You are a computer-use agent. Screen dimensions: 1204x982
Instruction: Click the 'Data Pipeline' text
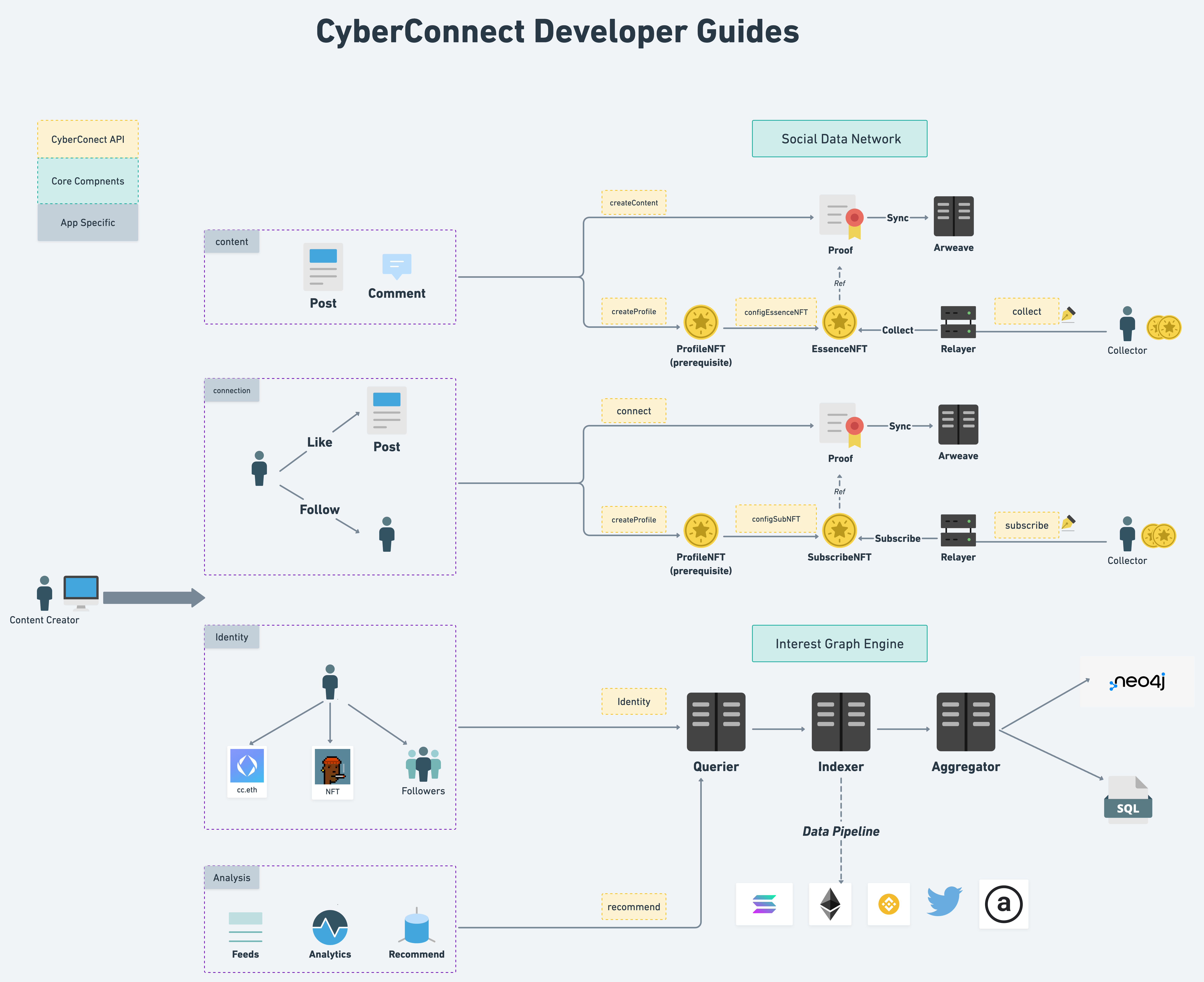[841, 831]
